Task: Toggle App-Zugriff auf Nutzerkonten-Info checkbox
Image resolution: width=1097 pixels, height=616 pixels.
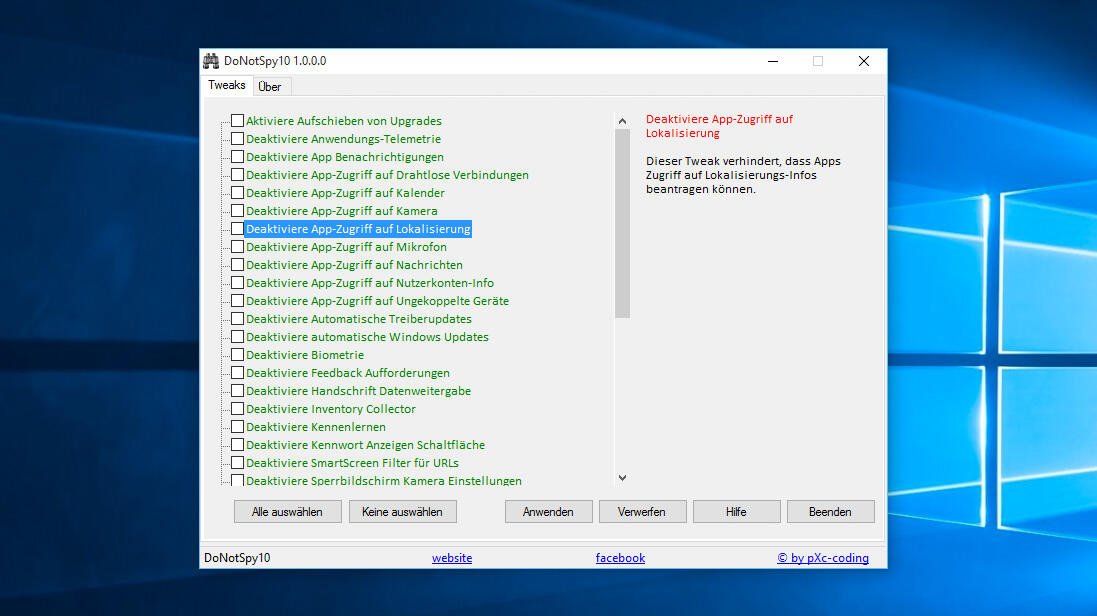Action: pos(238,283)
